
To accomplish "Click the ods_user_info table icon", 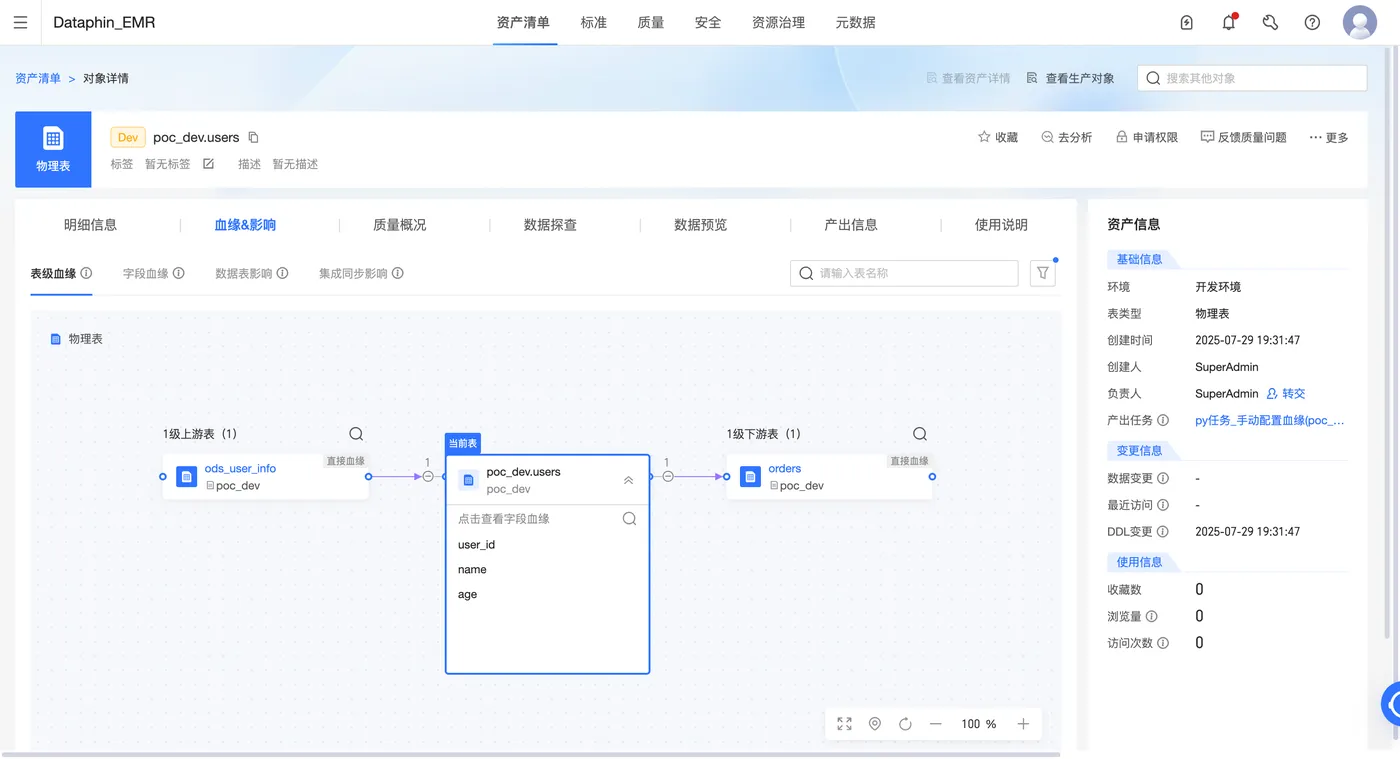I will [x=186, y=477].
